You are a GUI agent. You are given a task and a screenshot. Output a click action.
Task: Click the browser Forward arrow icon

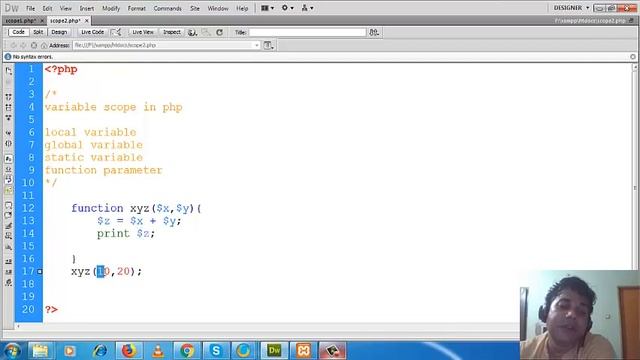pyautogui.click(x=23, y=45)
